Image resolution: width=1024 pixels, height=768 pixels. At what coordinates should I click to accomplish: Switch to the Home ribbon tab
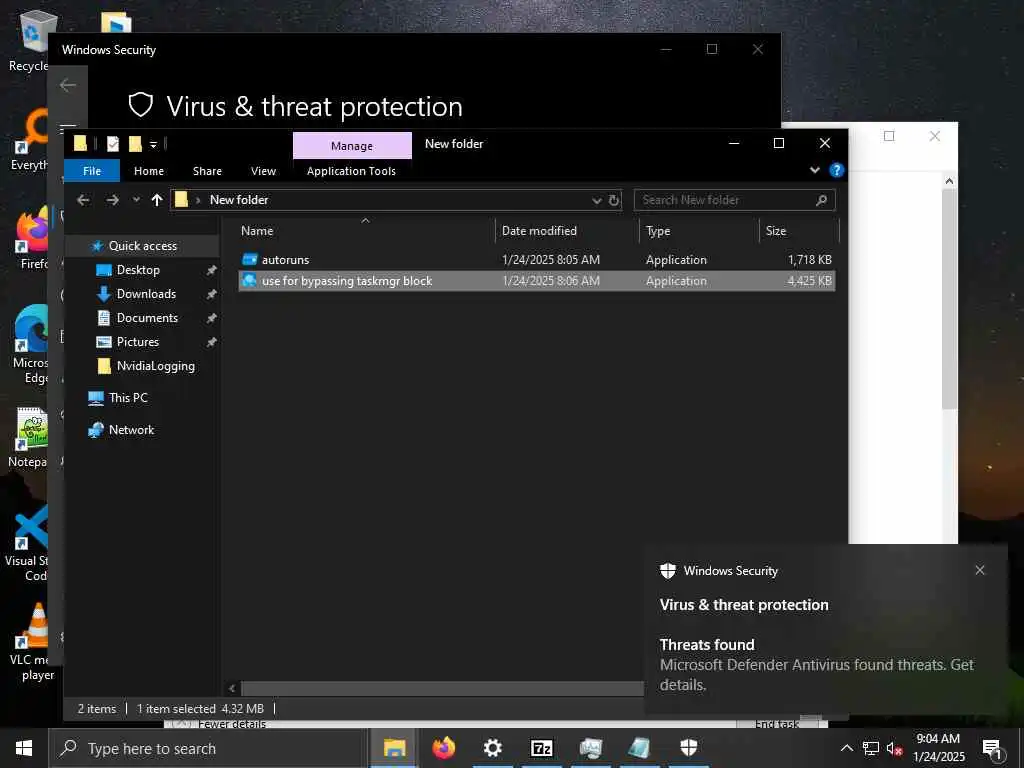click(149, 171)
